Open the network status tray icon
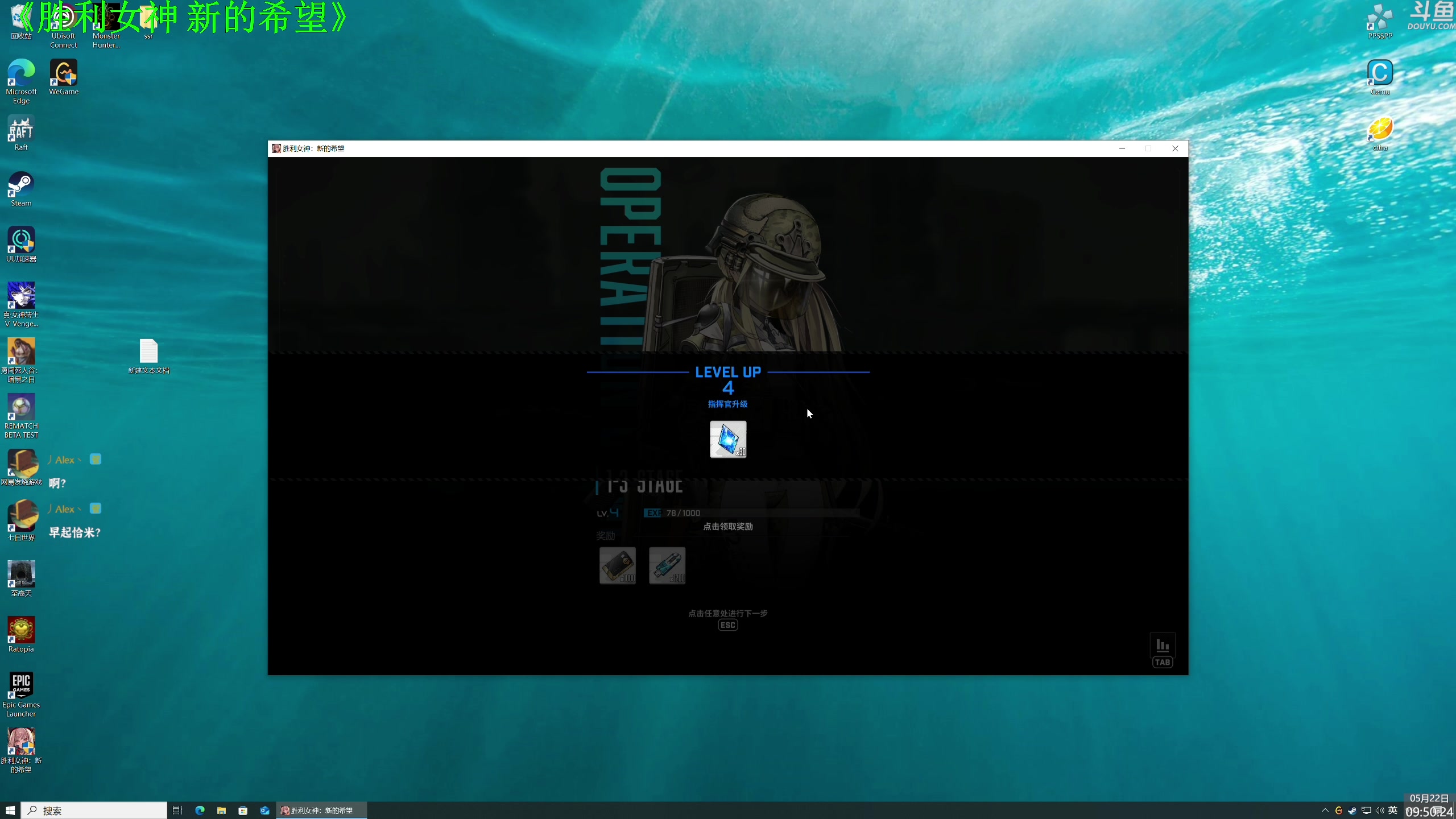The width and height of the screenshot is (1456, 819). point(1366,810)
